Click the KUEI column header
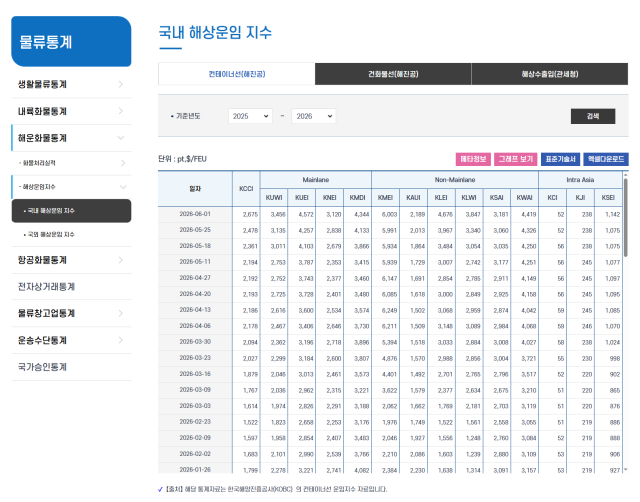640x502 pixels. [302, 198]
